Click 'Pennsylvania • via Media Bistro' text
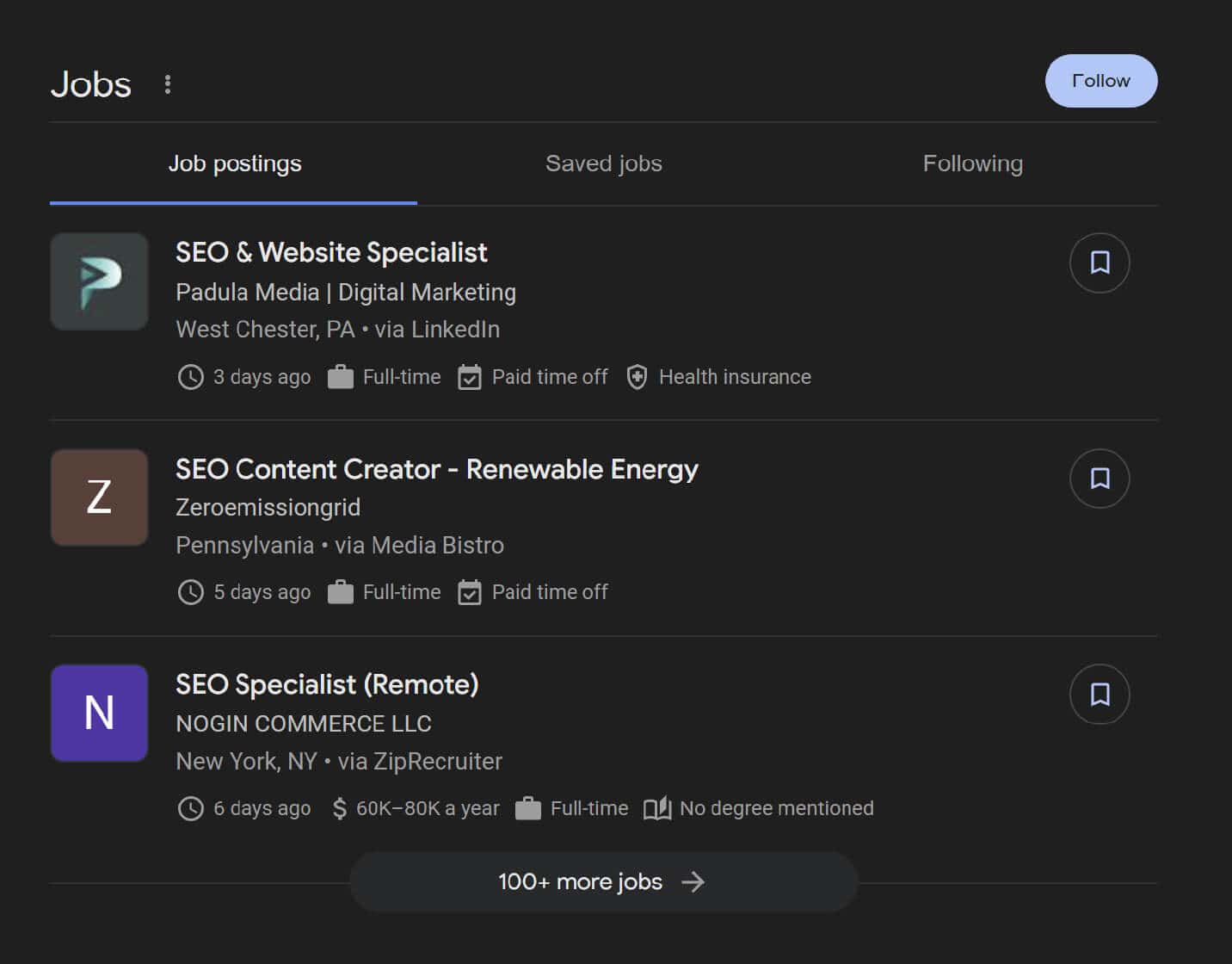1232x964 pixels. tap(340, 546)
